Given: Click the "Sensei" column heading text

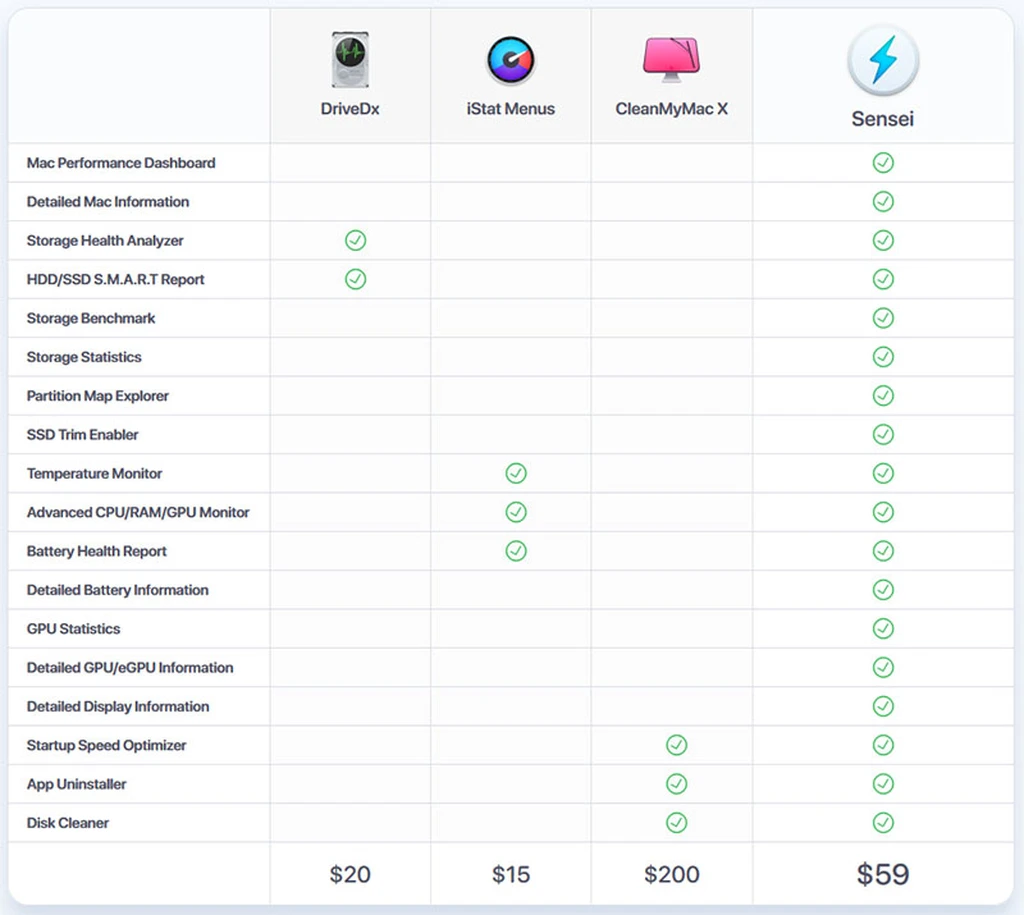Looking at the screenshot, I should pyautogui.click(x=883, y=119).
